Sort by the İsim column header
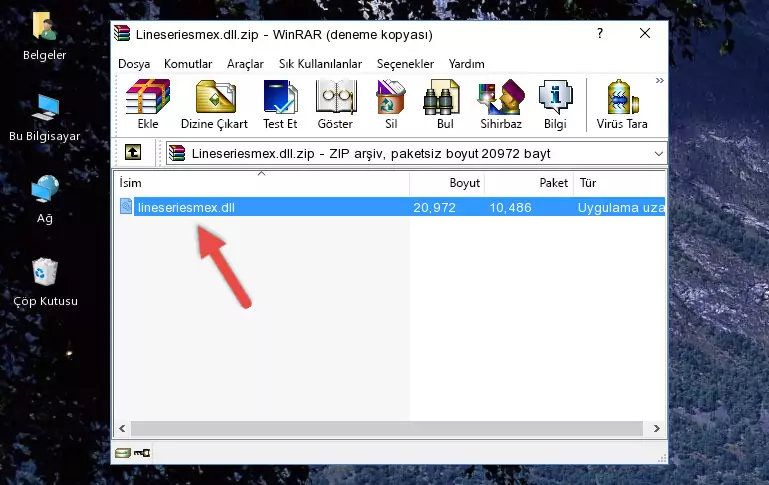 262,183
